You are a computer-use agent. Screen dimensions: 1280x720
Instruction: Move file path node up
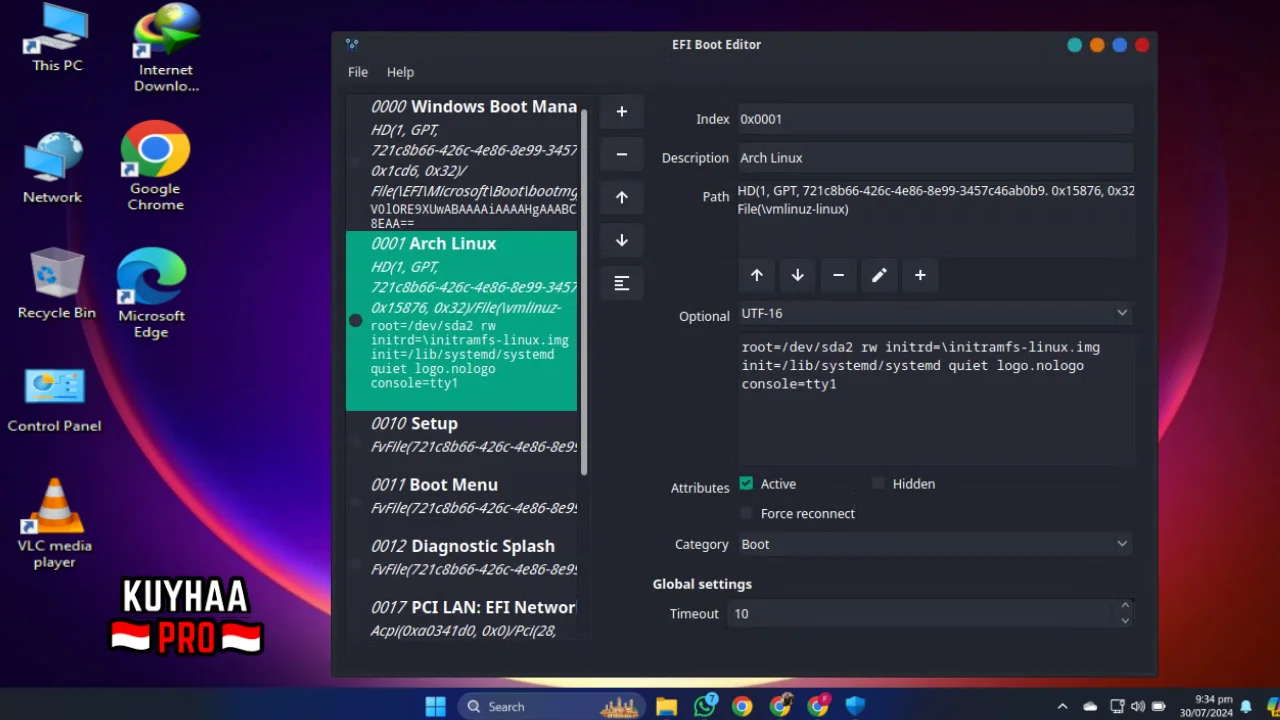(x=757, y=275)
